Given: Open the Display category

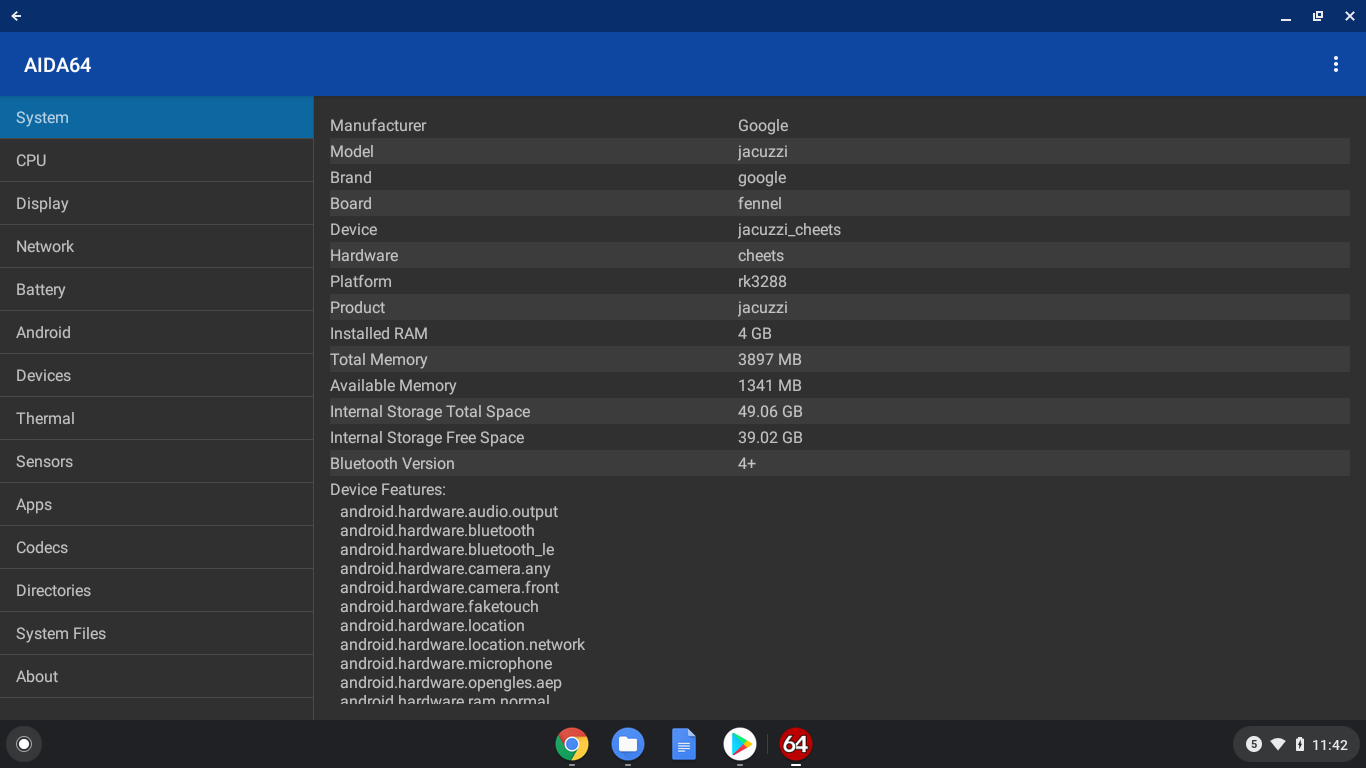Looking at the screenshot, I should 157,203.
